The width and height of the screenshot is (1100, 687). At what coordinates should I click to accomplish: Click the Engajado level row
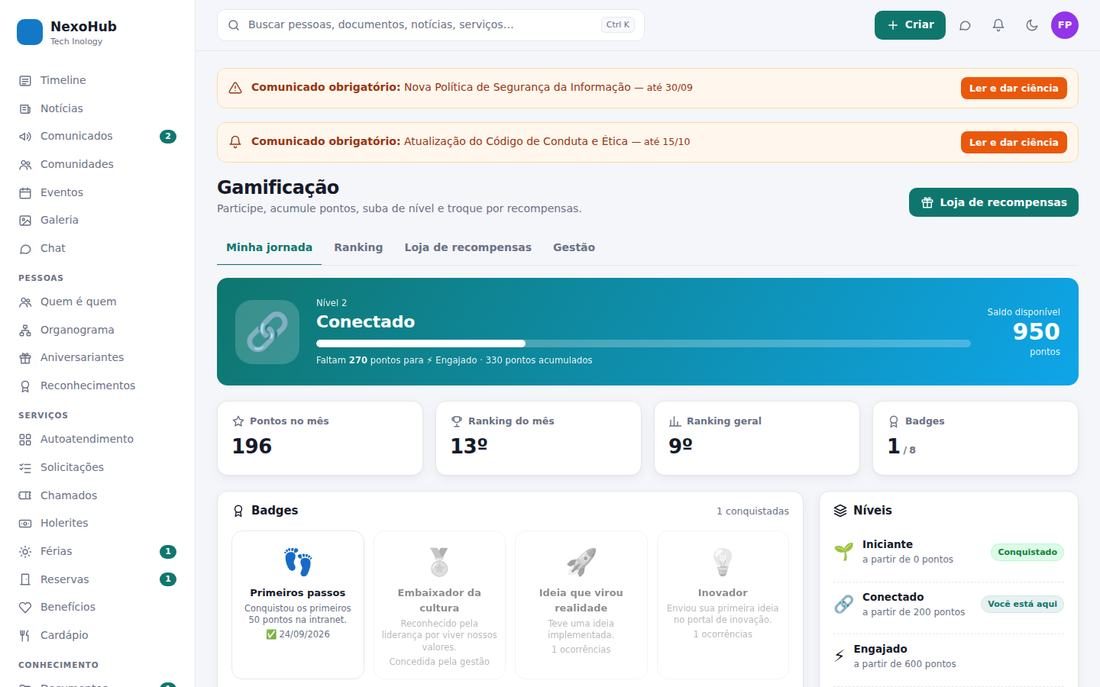point(948,657)
